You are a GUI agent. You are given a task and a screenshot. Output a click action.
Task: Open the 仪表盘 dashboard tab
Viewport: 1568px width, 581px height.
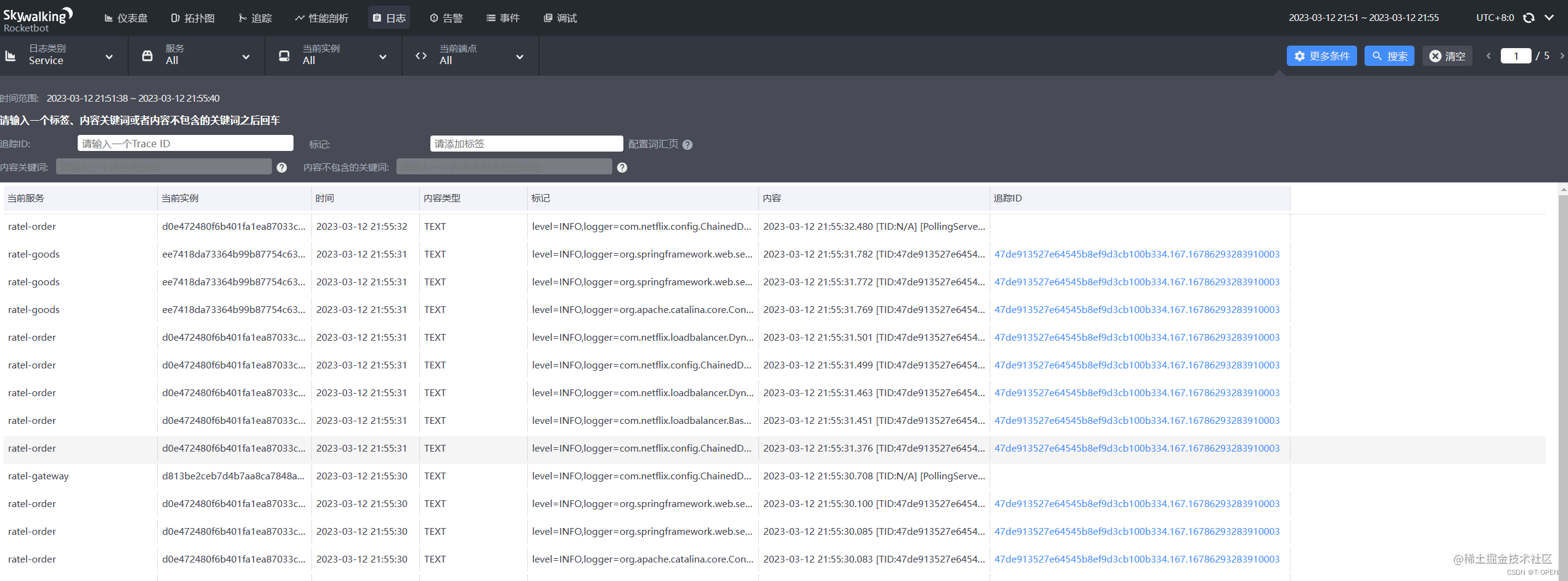point(126,18)
